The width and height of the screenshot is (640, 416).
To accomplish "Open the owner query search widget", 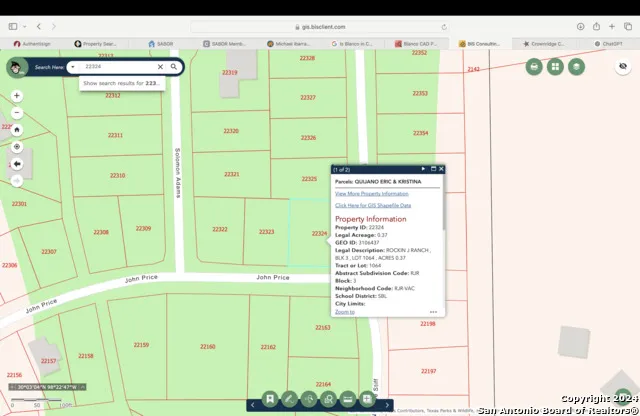I will tap(329, 399).
